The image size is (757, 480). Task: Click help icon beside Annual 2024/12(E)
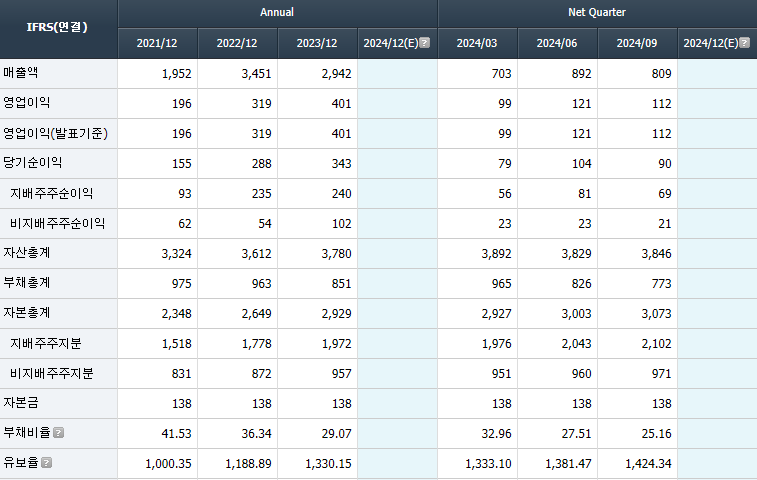(x=424, y=42)
